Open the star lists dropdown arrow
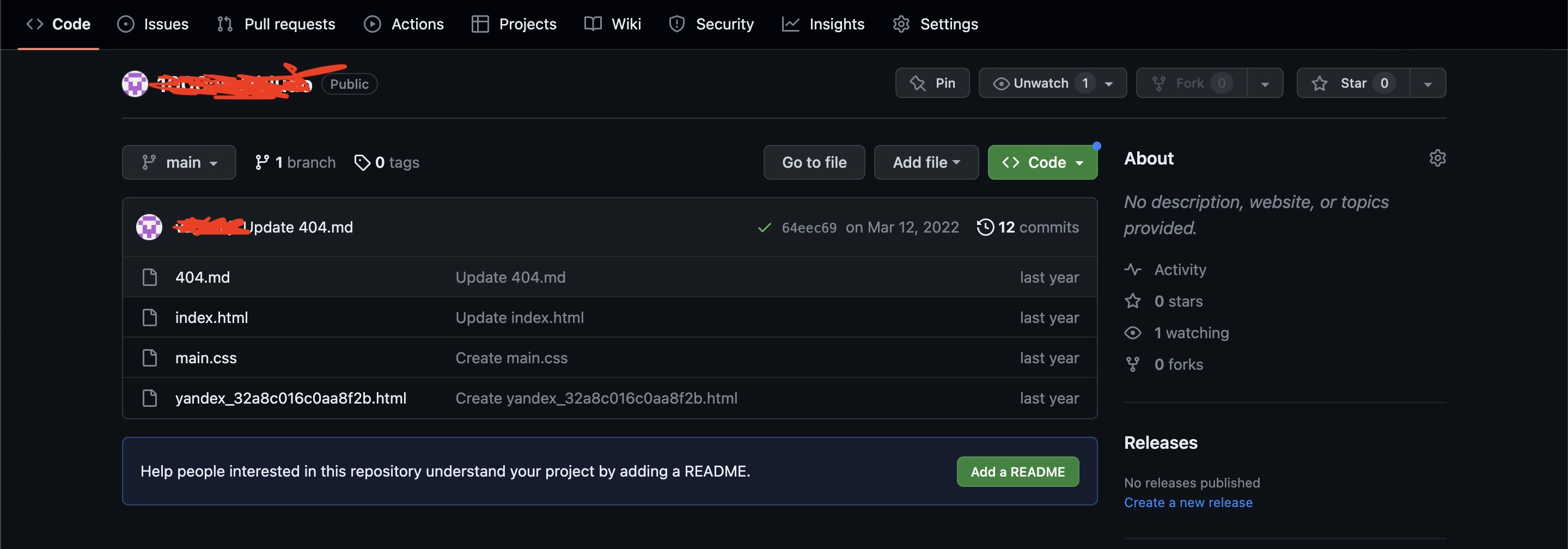The width and height of the screenshot is (1568, 549). click(1427, 83)
